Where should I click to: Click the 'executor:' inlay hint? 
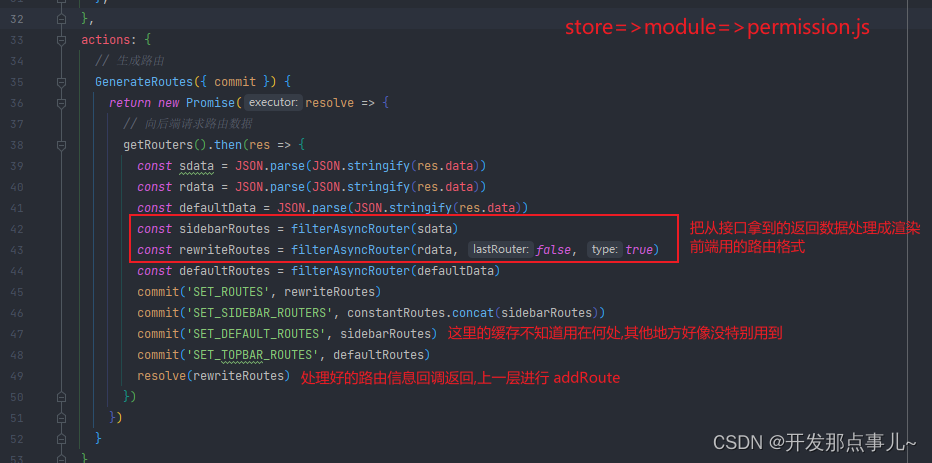point(273,103)
